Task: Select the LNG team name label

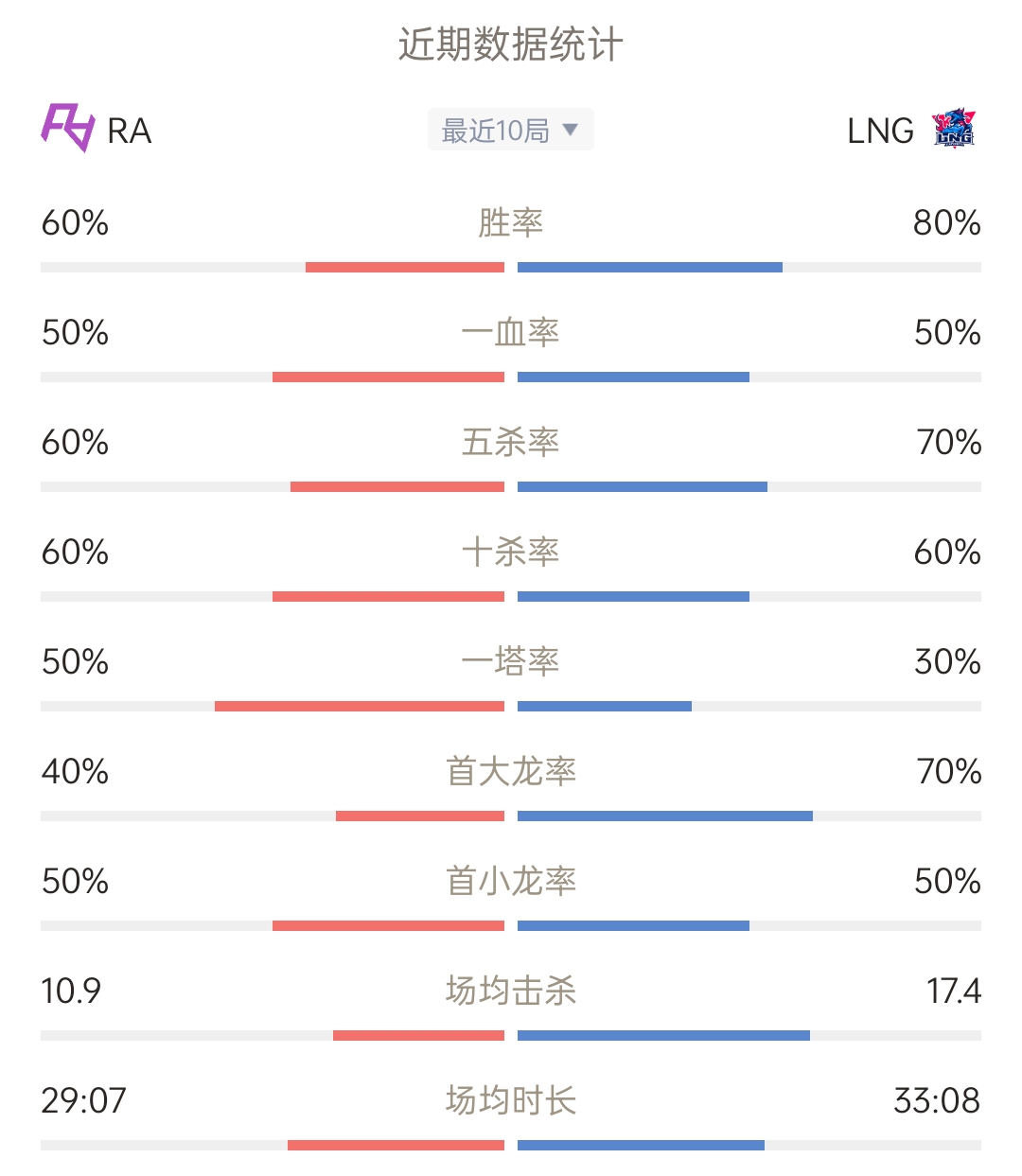Action: 880,132
